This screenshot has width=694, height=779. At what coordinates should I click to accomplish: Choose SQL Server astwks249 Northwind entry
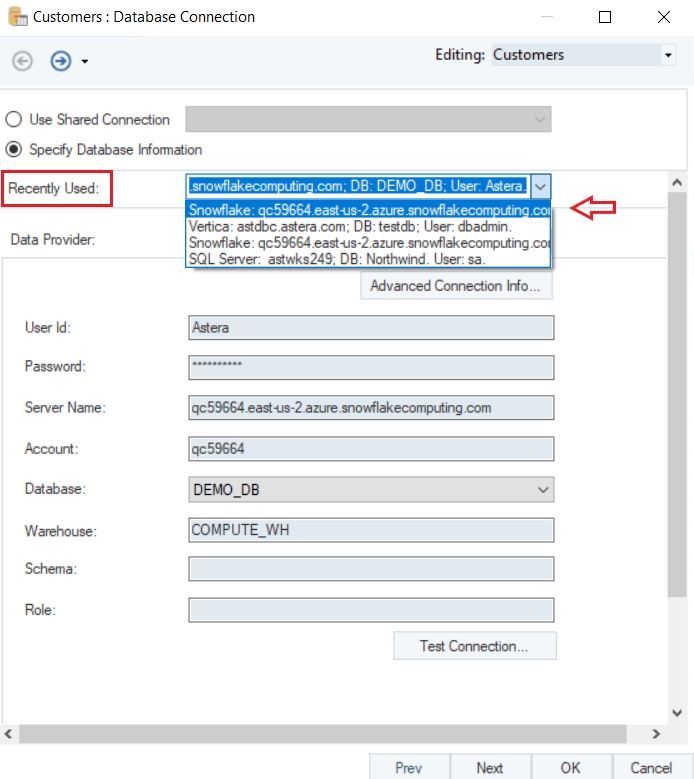[x=369, y=259]
